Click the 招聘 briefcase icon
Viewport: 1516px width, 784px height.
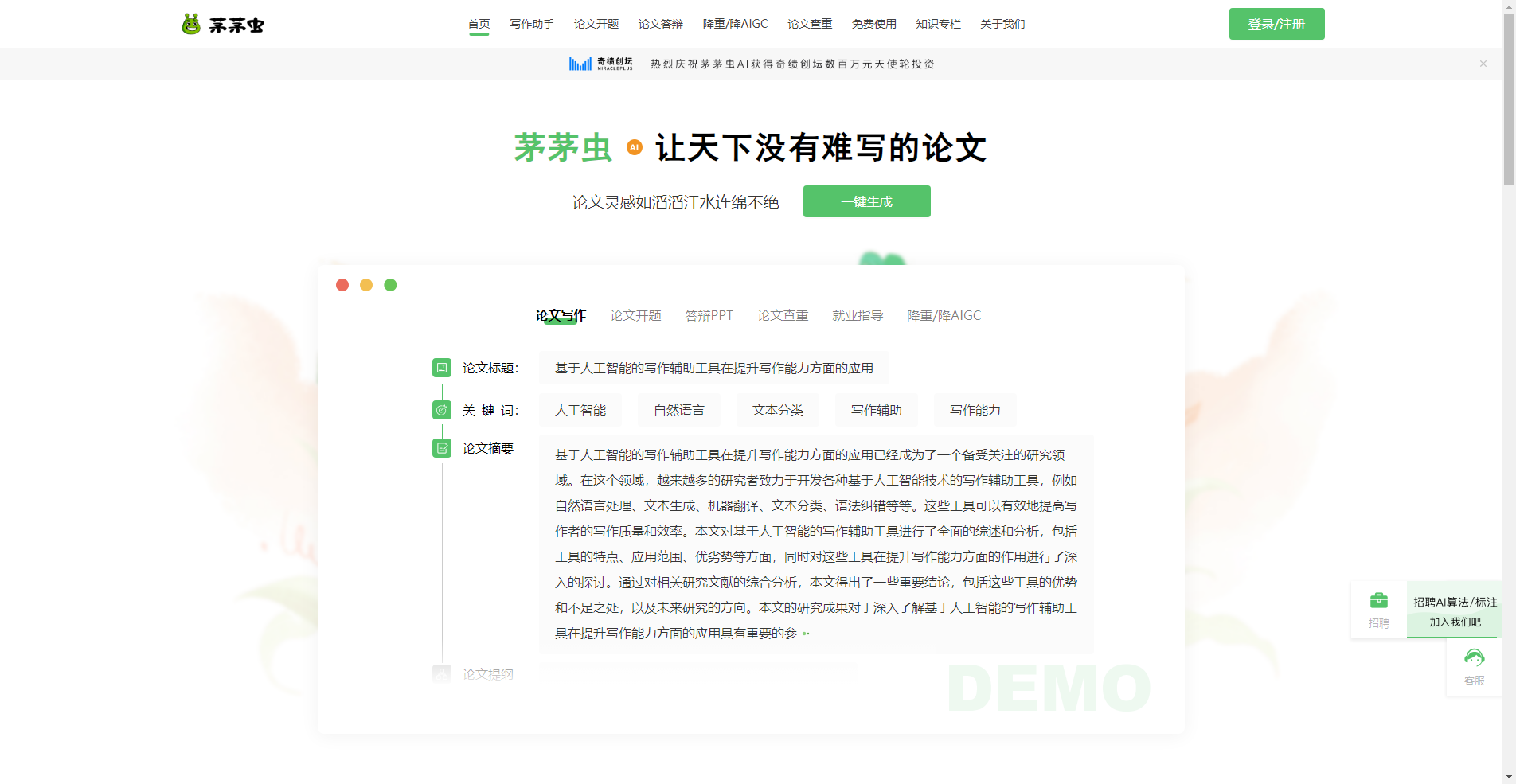pyautogui.click(x=1379, y=600)
